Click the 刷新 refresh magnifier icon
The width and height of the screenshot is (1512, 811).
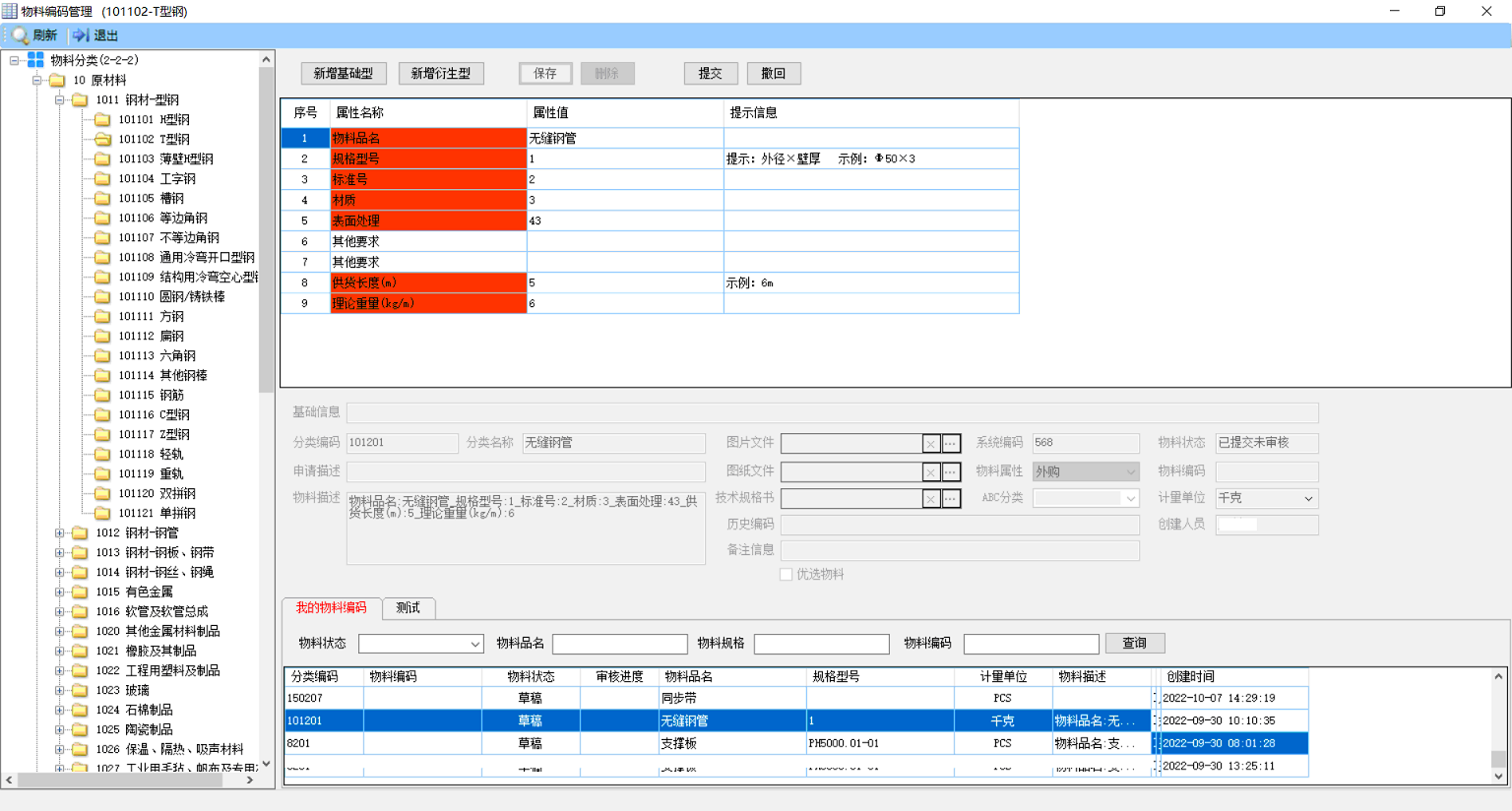(20, 35)
